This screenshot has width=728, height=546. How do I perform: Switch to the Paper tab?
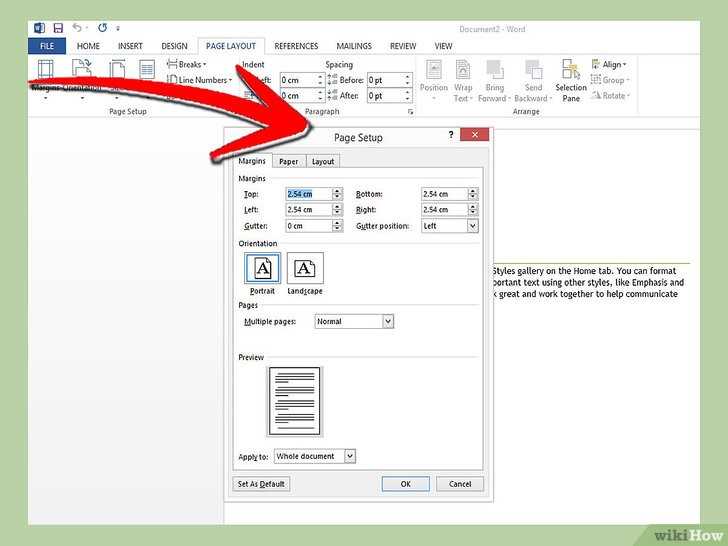(288, 162)
